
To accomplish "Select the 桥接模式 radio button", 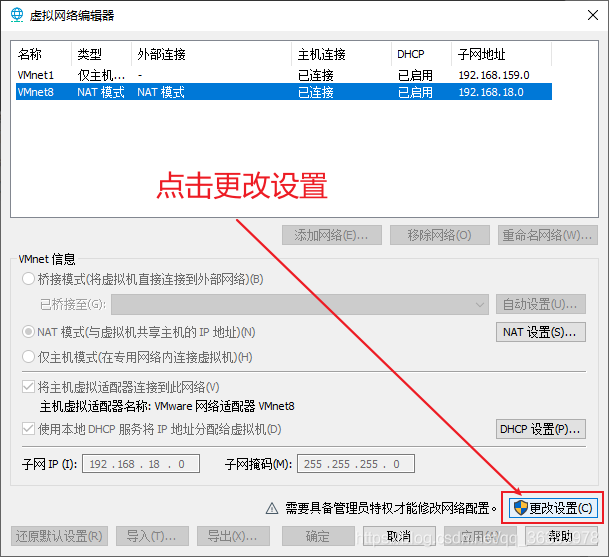I will 28,279.
